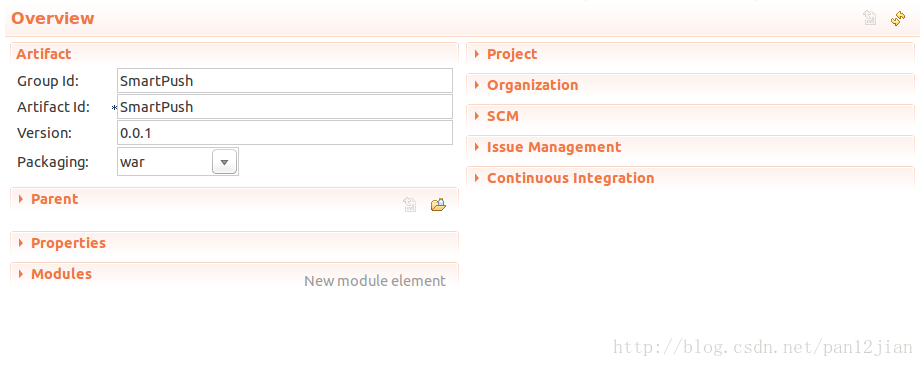This screenshot has height=367, width=924.
Task: Click the Packaging combo box showing war
Action: tap(178, 162)
